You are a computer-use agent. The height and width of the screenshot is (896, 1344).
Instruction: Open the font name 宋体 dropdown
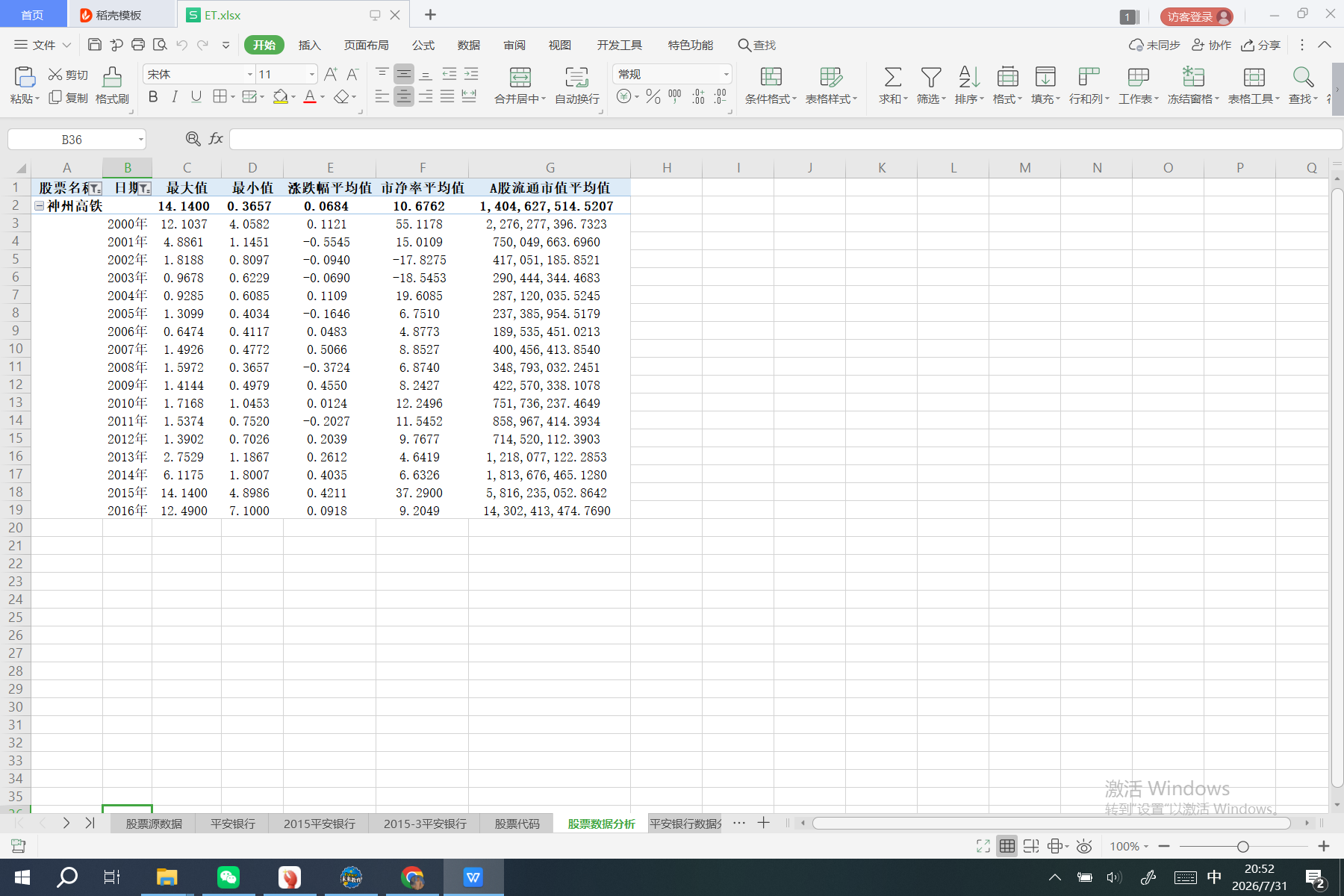[250, 75]
